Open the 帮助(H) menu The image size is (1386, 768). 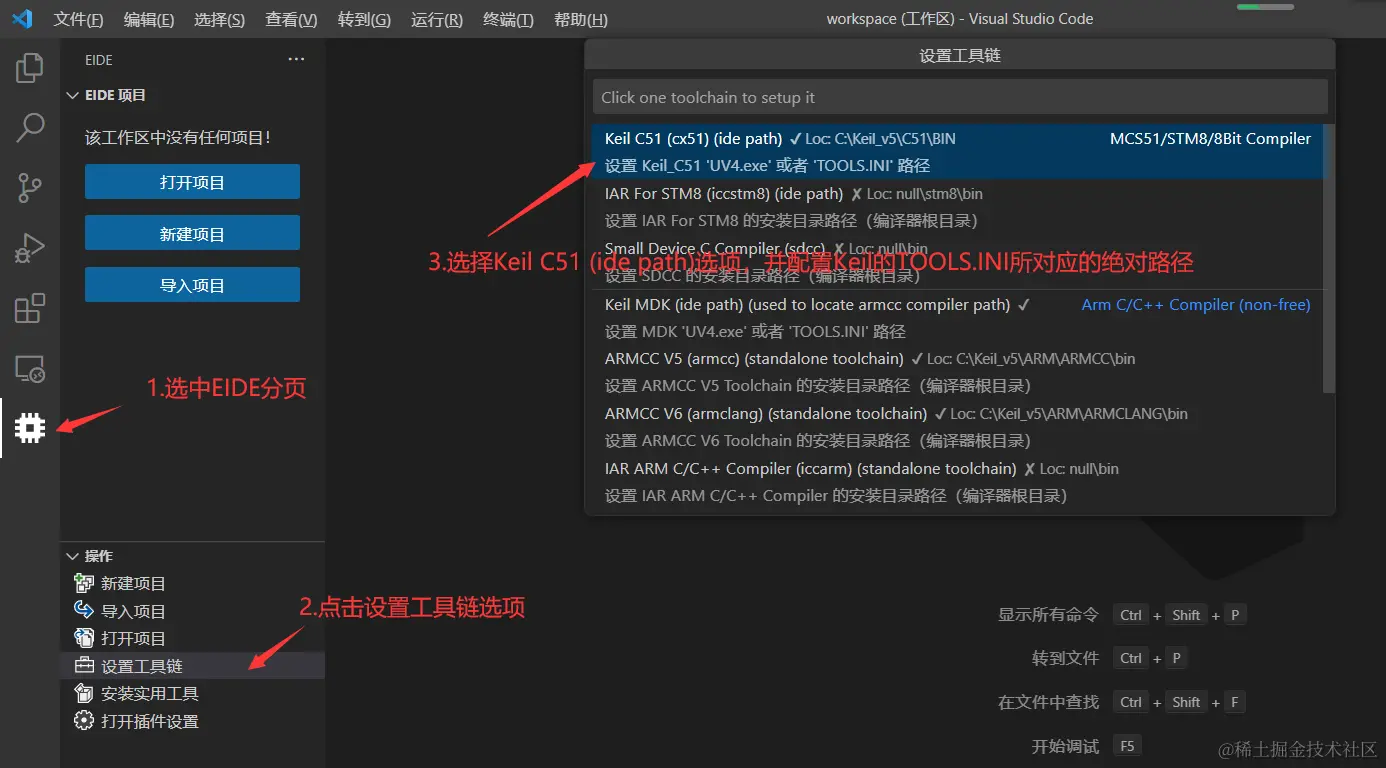click(580, 20)
